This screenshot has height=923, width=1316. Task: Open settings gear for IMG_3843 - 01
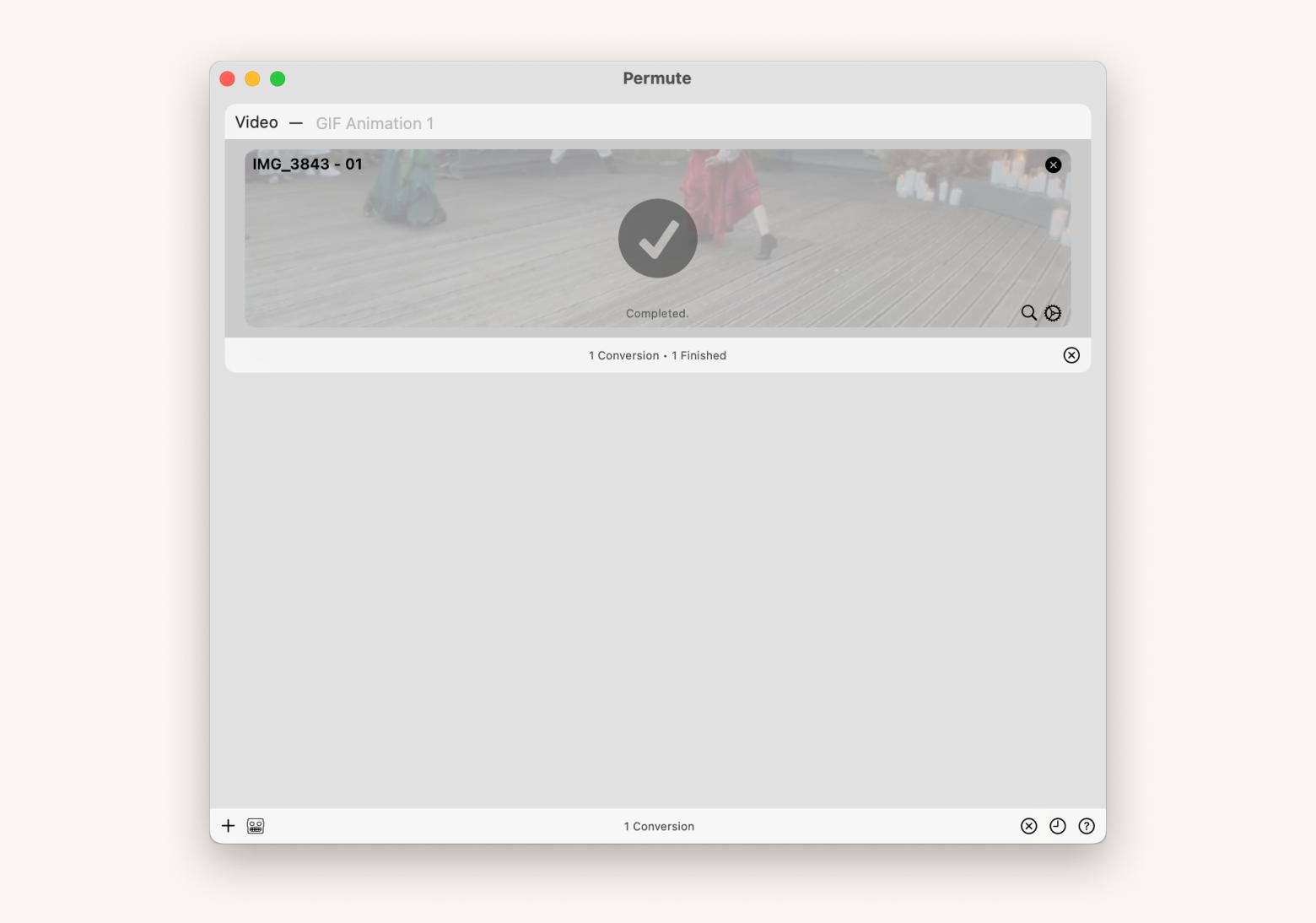(x=1053, y=313)
